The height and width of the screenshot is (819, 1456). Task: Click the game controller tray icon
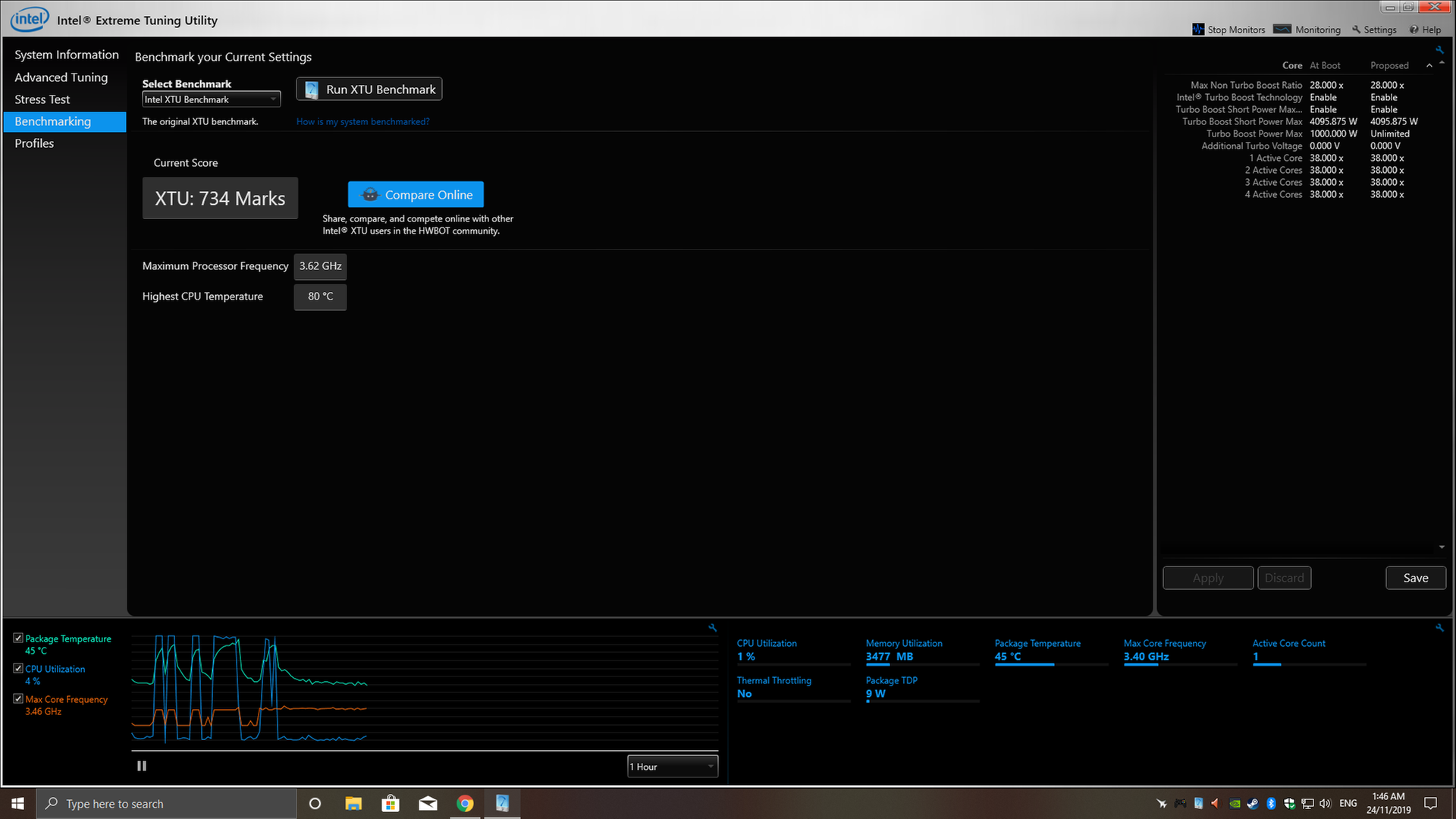click(x=1180, y=803)
